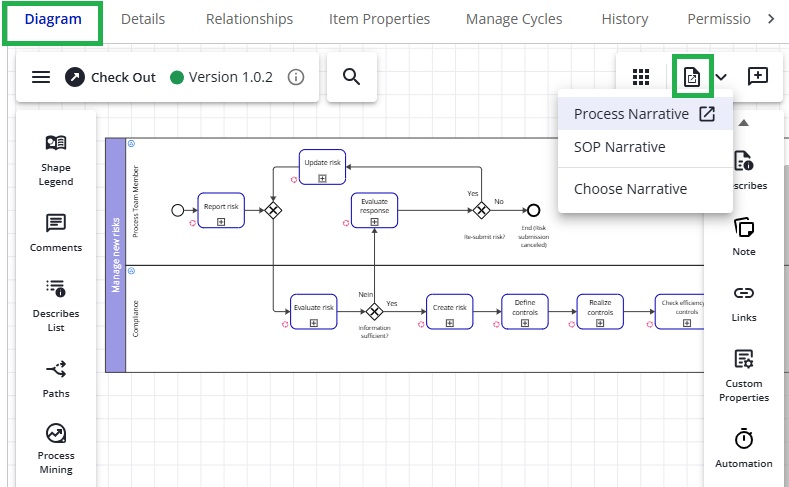Click the Evaluate response task shape
The width and height of the screenshot is (789, 487).
click(x=375, y=206)
